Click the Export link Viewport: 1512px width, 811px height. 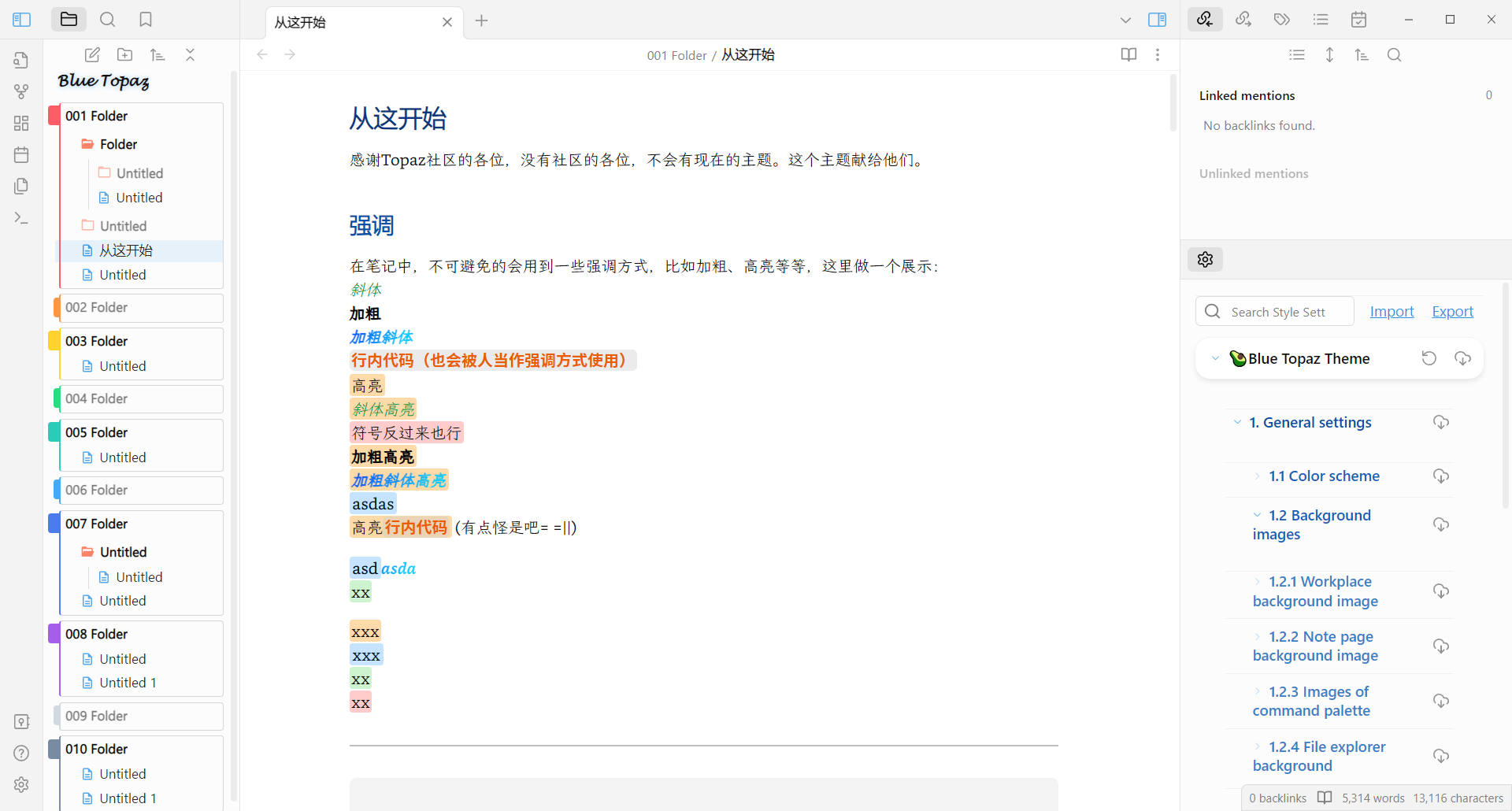point(1452,312)
